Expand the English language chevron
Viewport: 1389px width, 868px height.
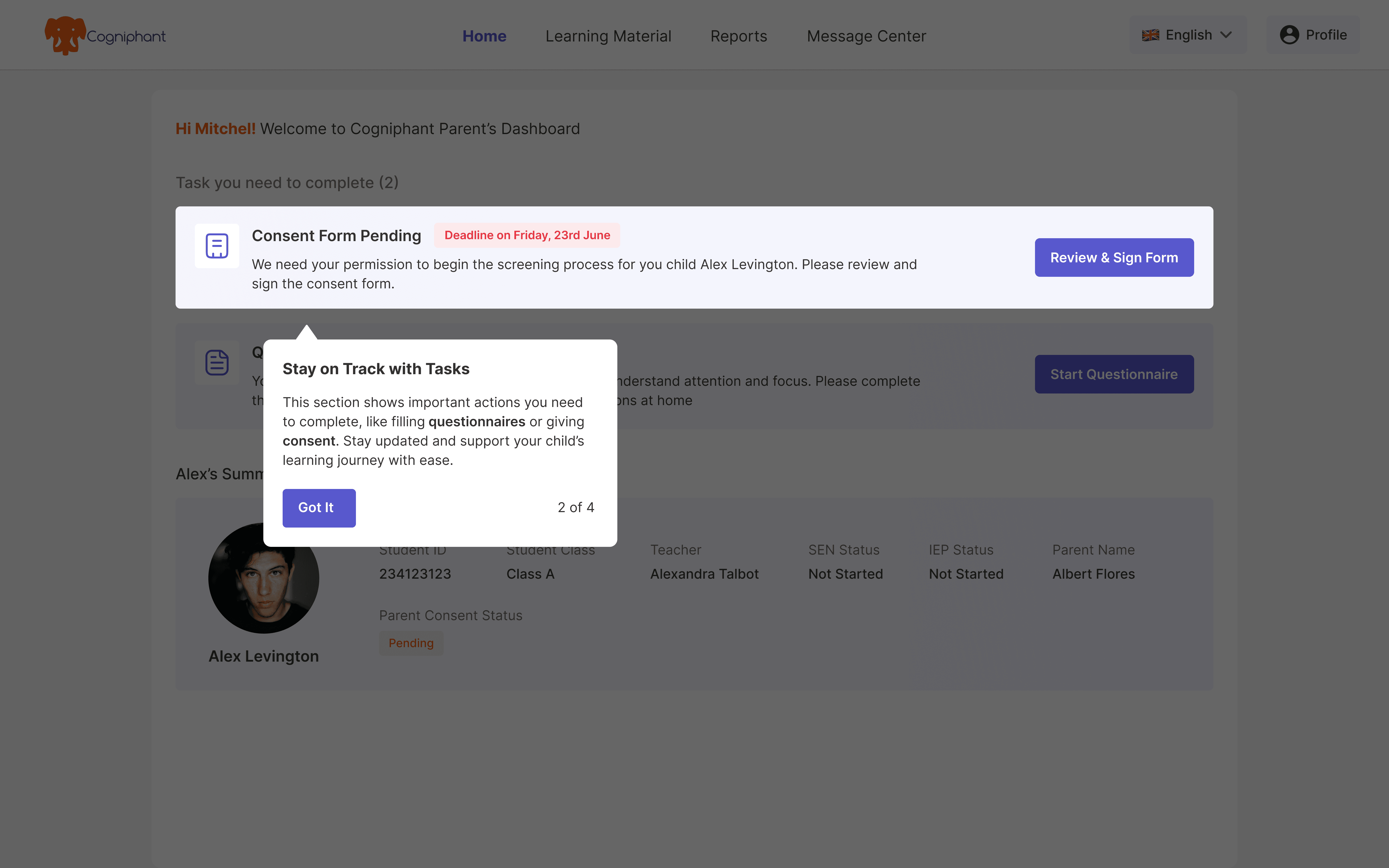tap(1226, 35)
